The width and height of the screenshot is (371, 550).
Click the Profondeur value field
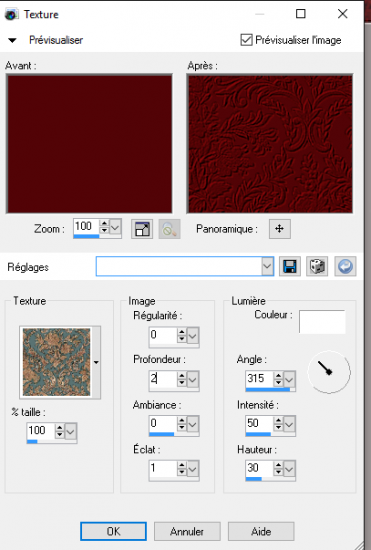click(163, 379)
